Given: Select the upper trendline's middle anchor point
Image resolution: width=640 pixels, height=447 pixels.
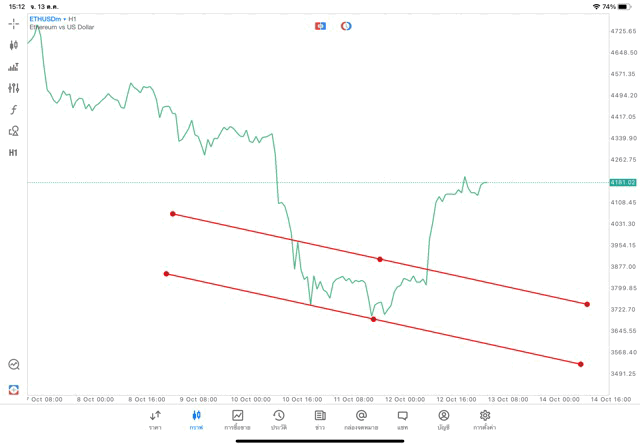Looking at the screenshot, I should pos(380,259).
